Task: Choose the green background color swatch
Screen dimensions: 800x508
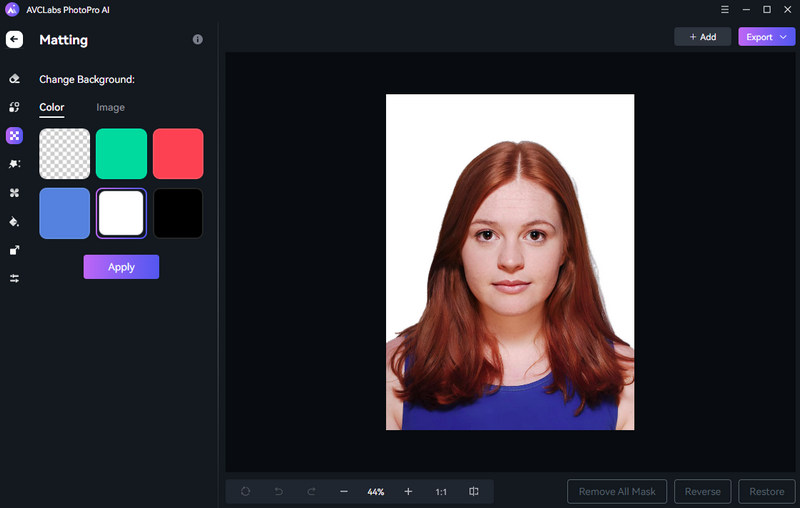Action: (121, 154)
